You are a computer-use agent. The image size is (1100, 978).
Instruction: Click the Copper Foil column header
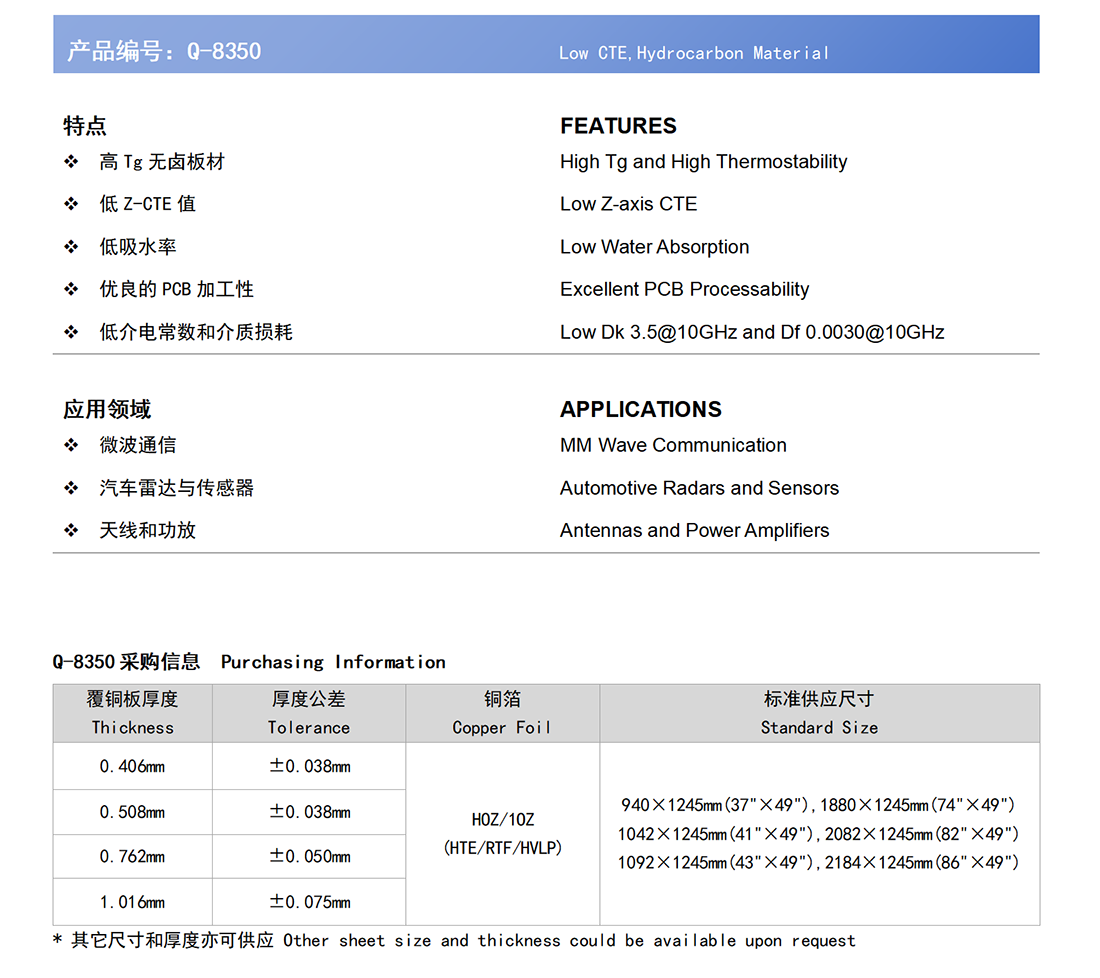[502, 714]
